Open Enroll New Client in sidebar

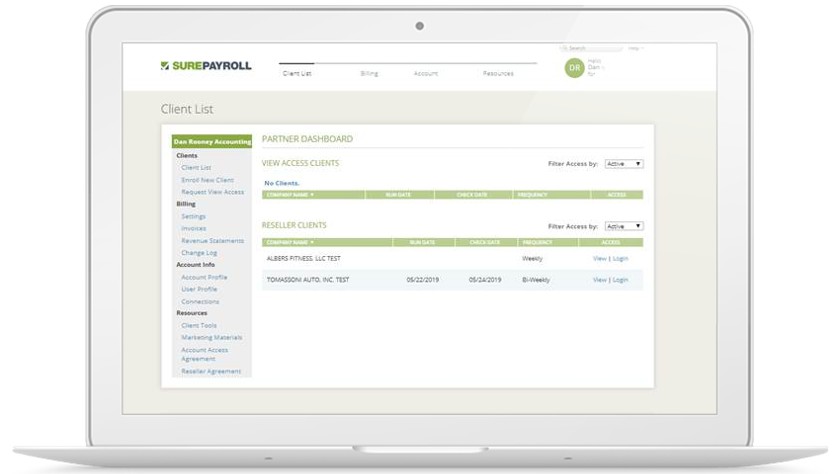coord(207,180)
